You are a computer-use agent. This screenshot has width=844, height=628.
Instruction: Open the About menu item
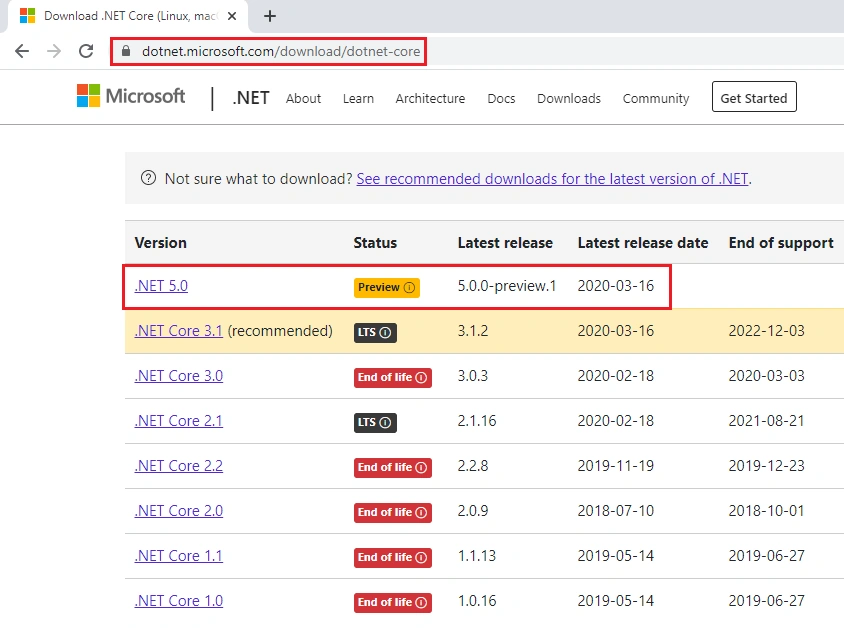303,98
